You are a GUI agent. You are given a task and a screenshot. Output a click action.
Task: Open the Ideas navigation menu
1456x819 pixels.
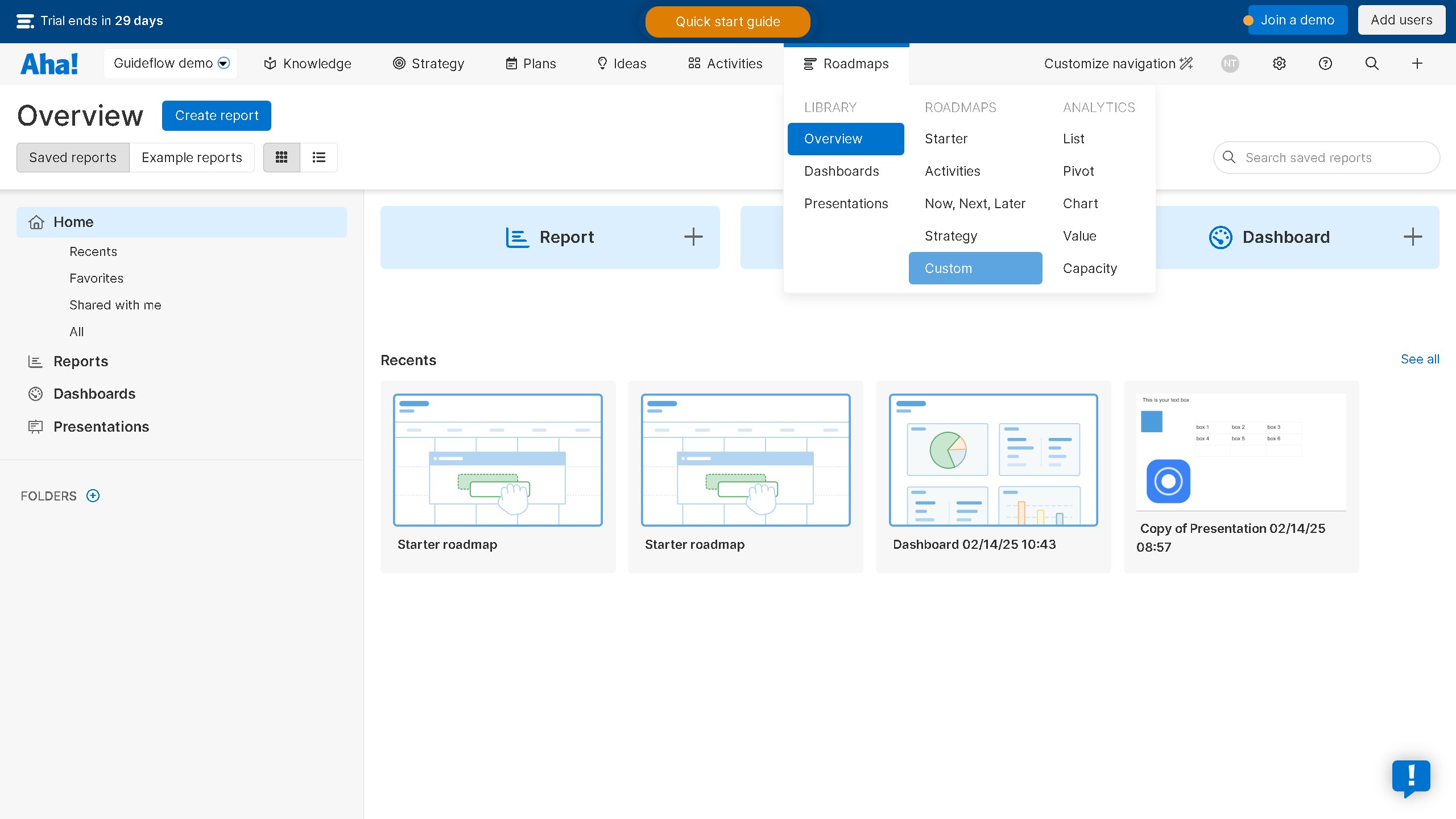[x=622, y=64]
